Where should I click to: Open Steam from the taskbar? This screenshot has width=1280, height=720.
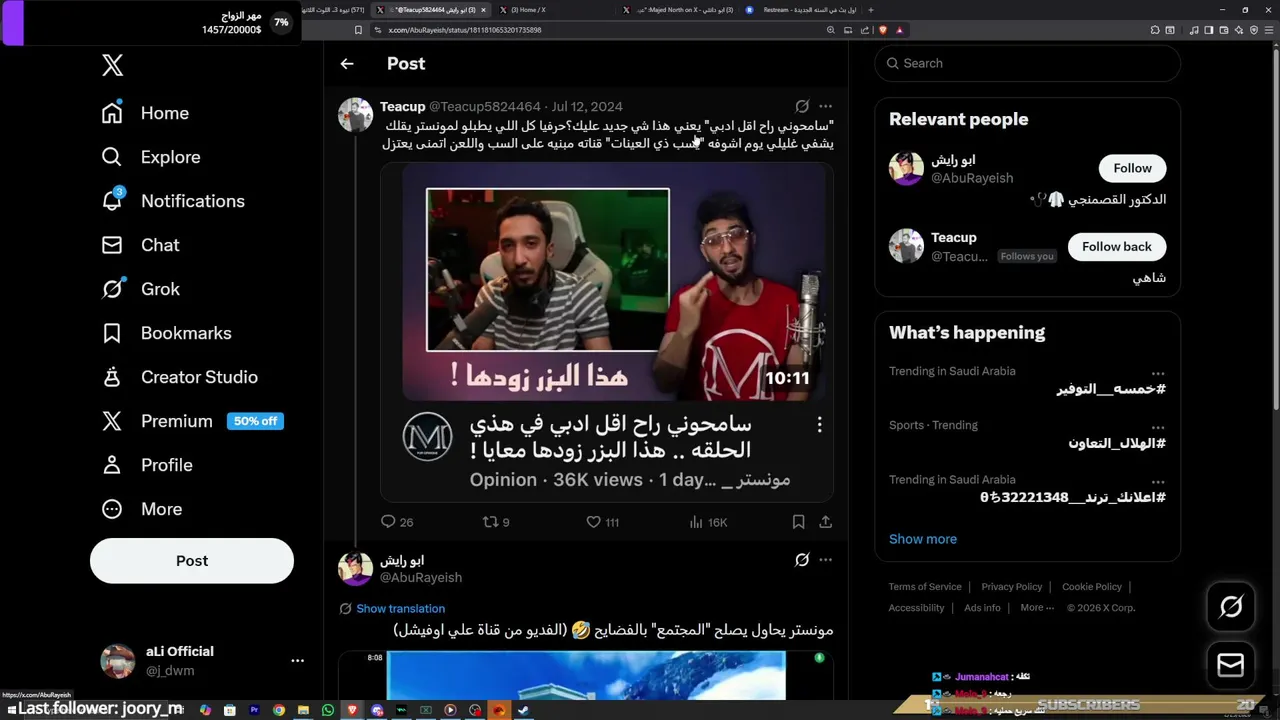coord(523,710)
